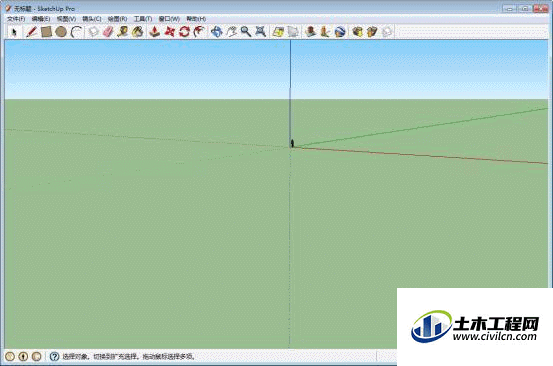Select the Paint Bucket tool

[x=138, y=32]
